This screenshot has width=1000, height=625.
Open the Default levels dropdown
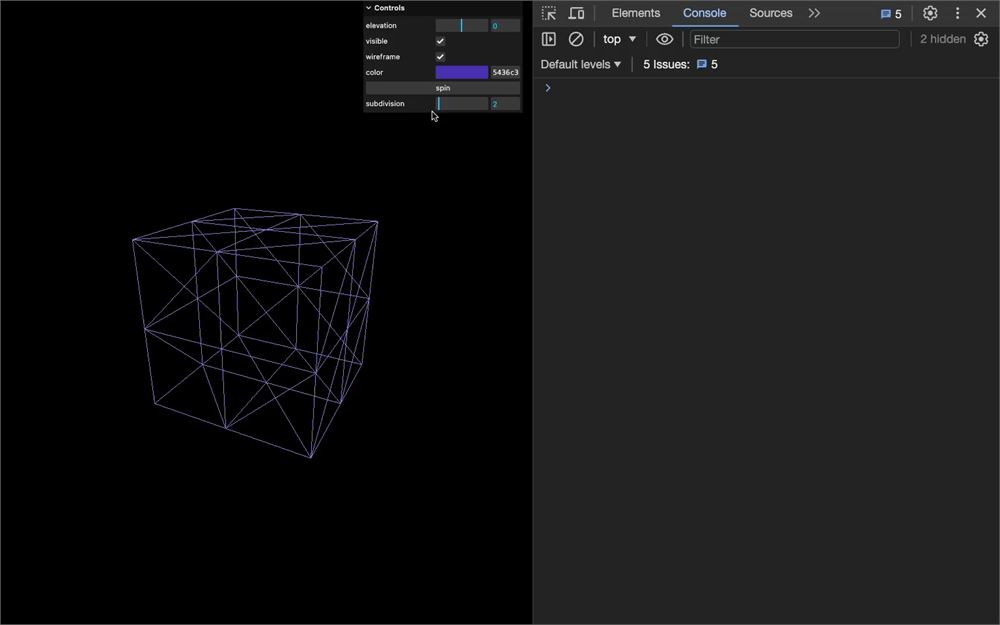580,64
